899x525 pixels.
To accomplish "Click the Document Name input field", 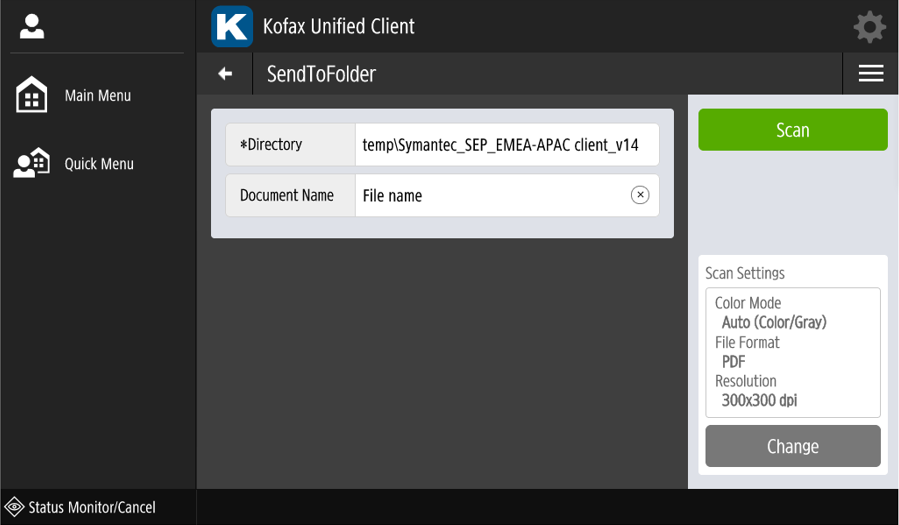I will point(490,196).
